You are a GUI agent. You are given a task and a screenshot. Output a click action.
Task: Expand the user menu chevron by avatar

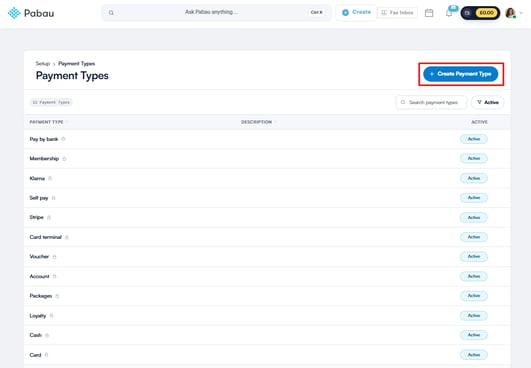tap(521, 13)
